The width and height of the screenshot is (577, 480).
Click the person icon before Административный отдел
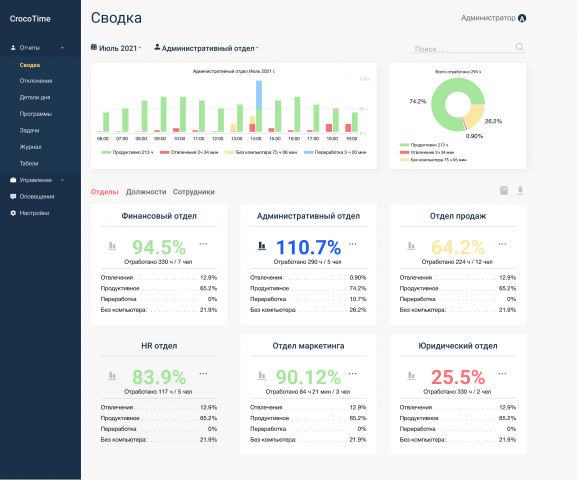click(157, 47)
